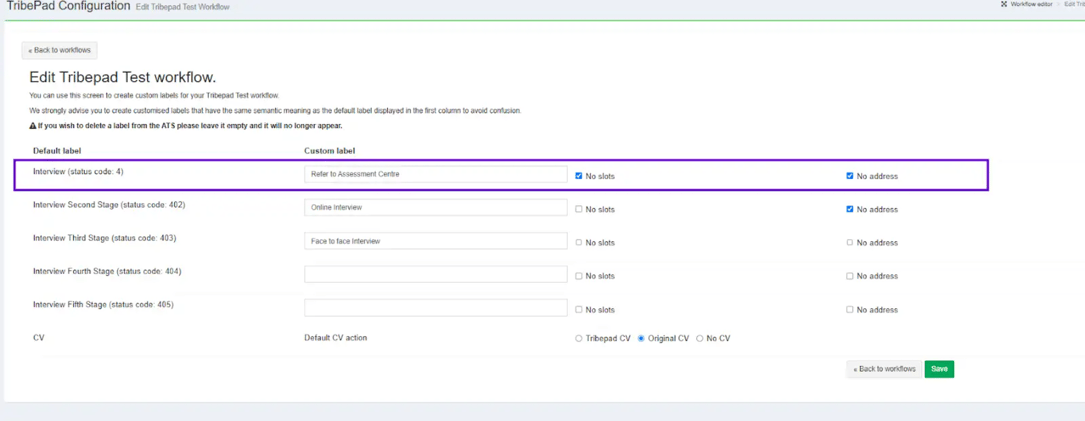Select Tribepad CV as default CV action
This screenshot has width=1085, height=421.
coord(579,339)
